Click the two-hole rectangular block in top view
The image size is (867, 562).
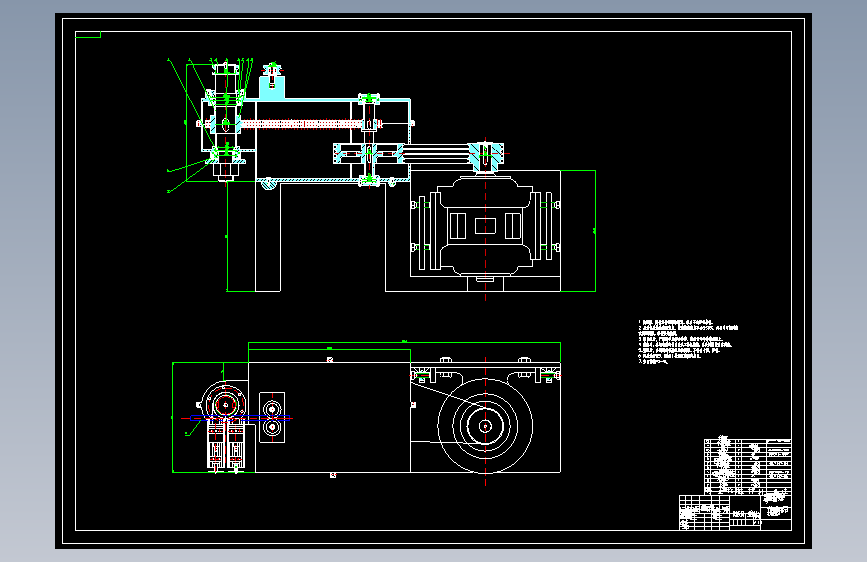[272, 418]
